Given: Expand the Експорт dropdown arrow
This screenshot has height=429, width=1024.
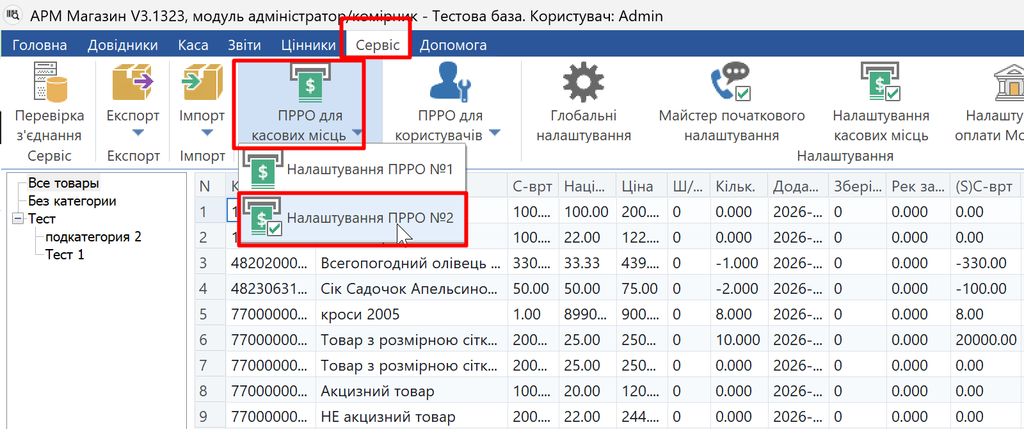Looking at the screenshot, I should 137,133.
